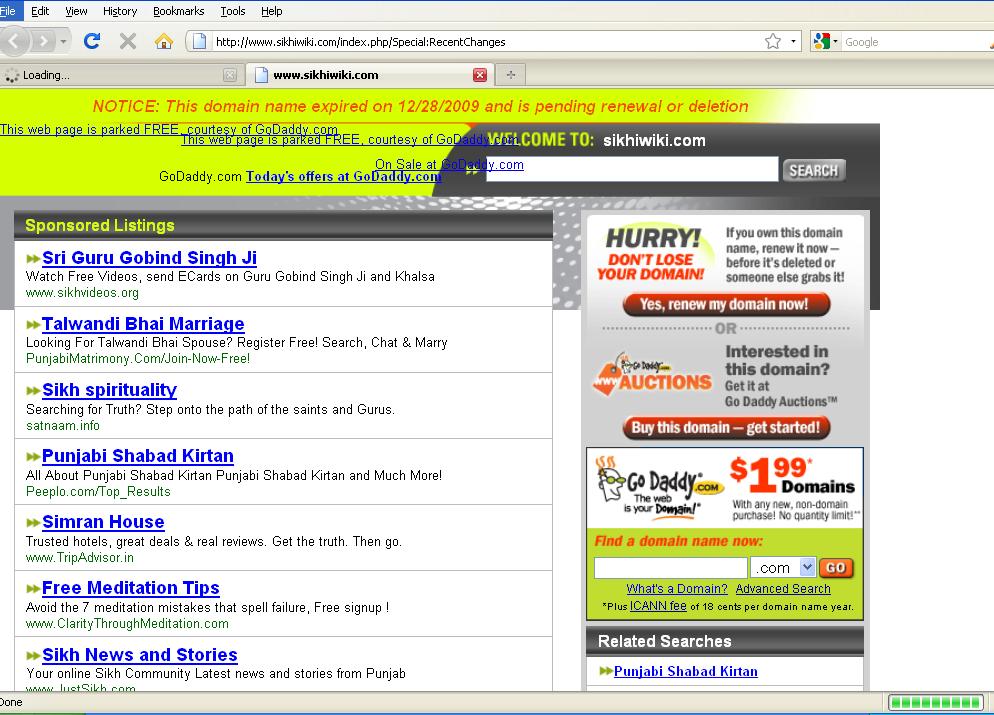Click the www.sikhvideos.org address text
The height and width of the screenshot is (715, 994).
[x=82, y=293]
